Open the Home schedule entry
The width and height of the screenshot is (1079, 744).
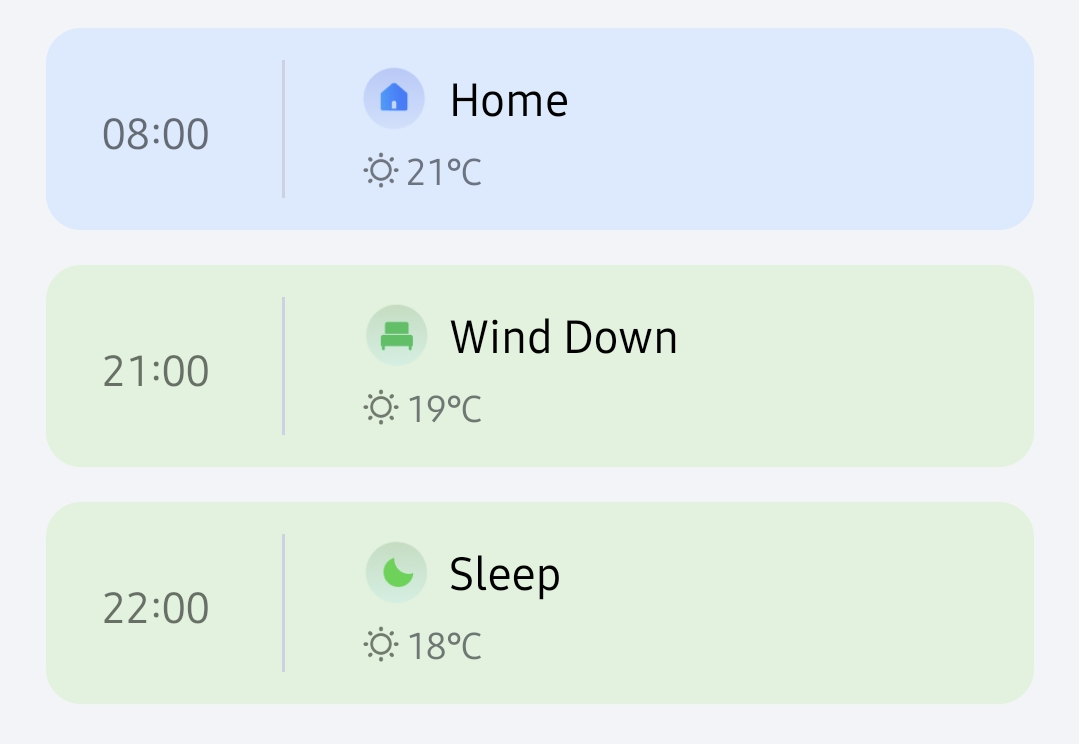(540, 129)
